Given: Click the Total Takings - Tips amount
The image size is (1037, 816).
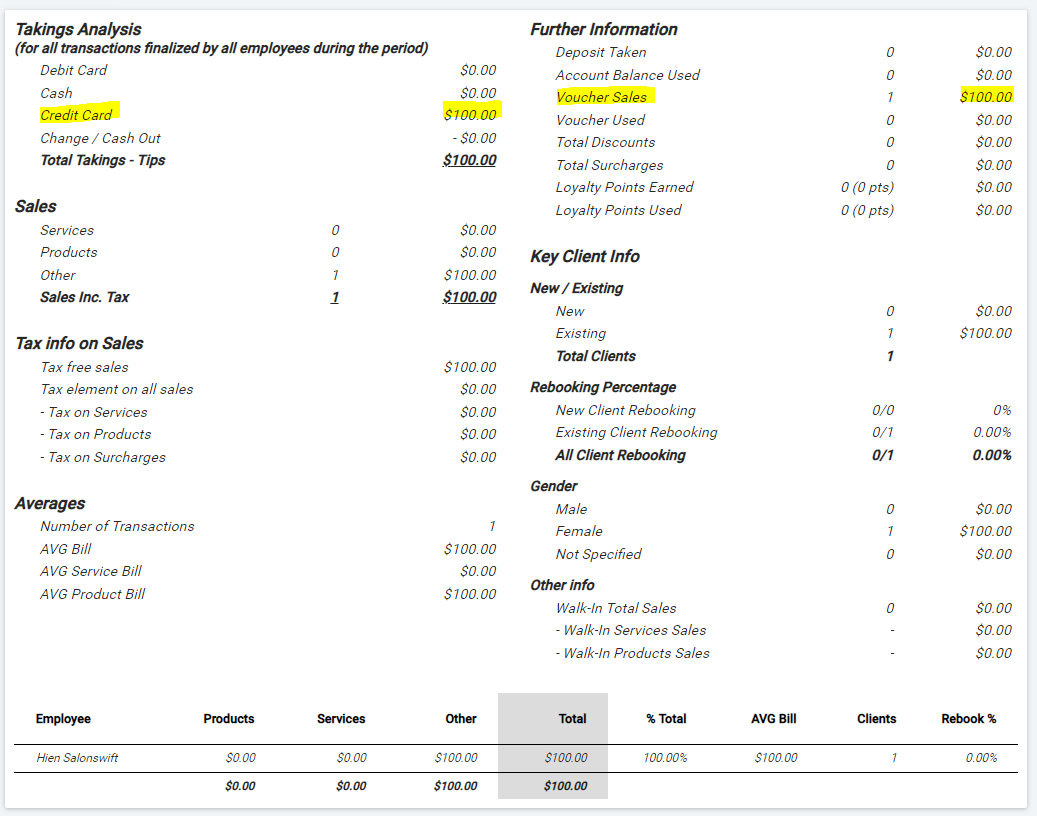Looking at the screenshot, I should [469, 160].
